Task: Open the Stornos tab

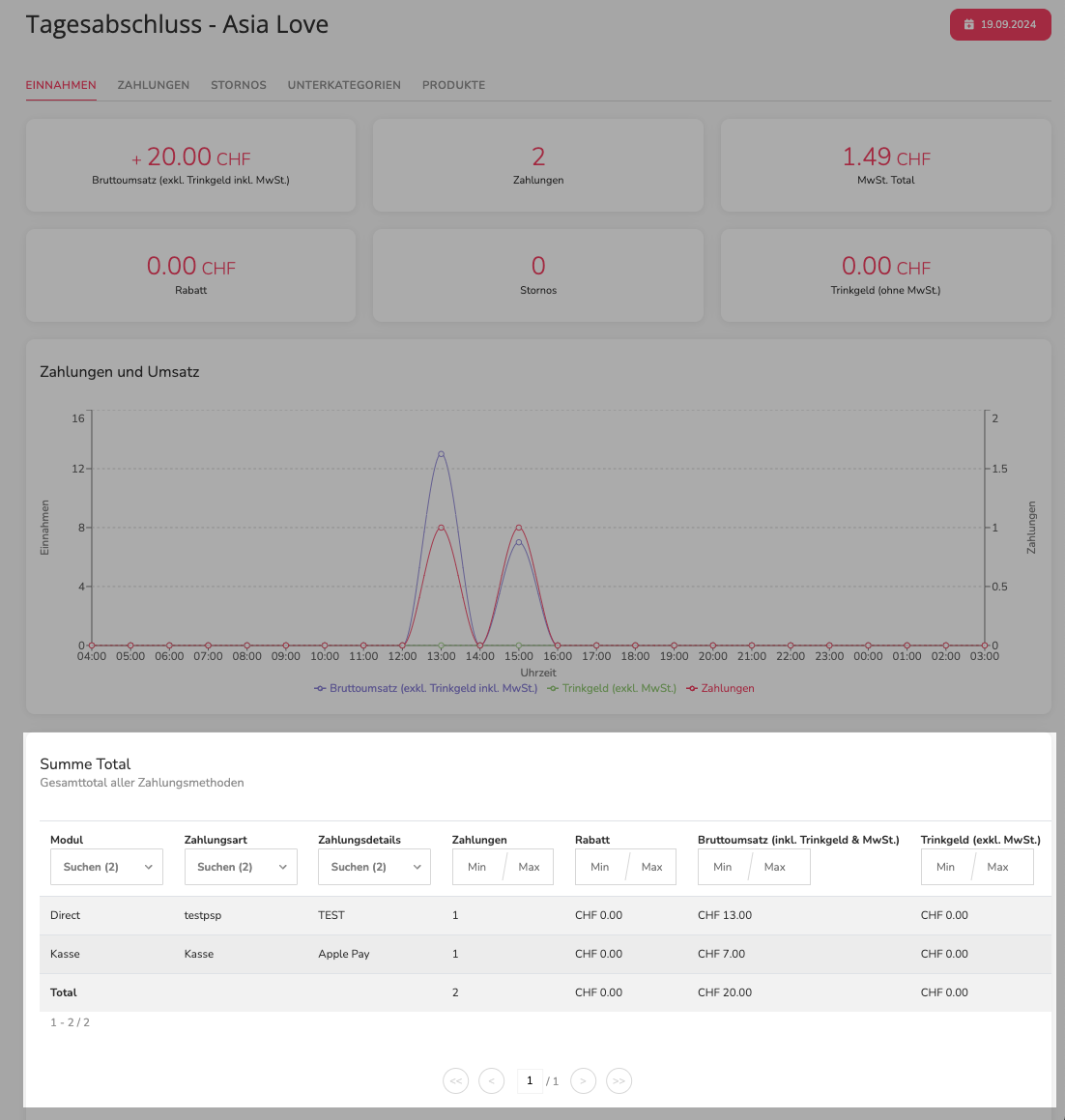Action: point(239,85)
